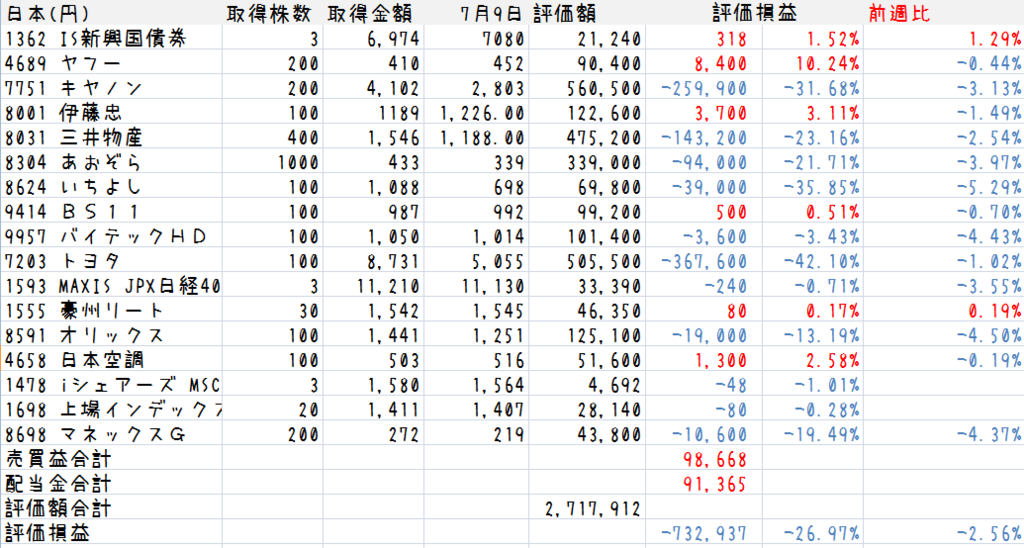Select the 1362 IS新興国債券 row name
The image size is (1024, 548).
(x=96, y=39)
